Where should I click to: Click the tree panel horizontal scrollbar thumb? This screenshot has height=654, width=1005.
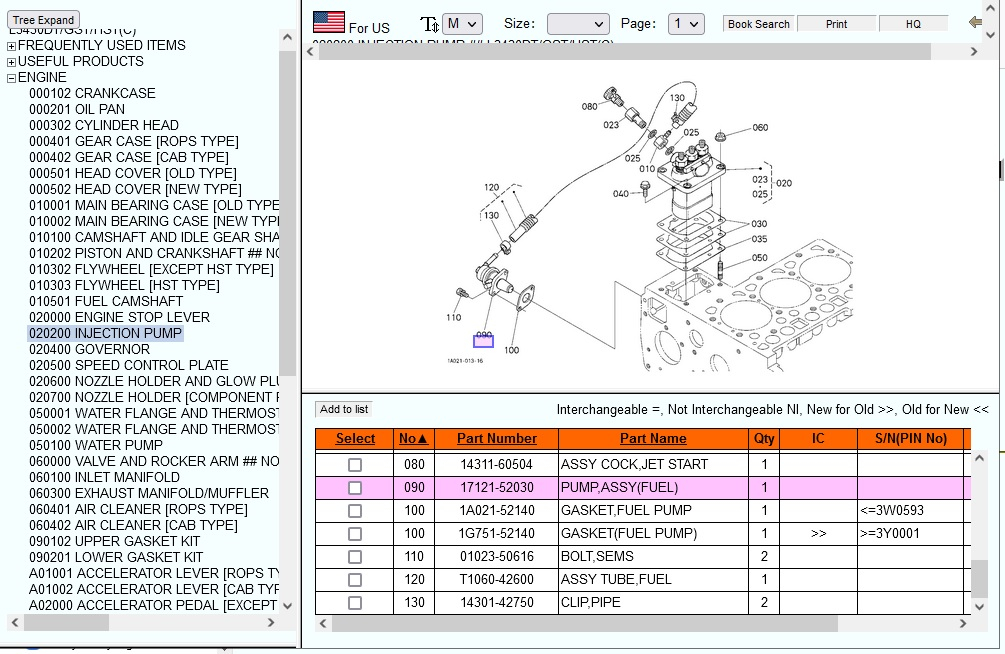coord(67,623)
